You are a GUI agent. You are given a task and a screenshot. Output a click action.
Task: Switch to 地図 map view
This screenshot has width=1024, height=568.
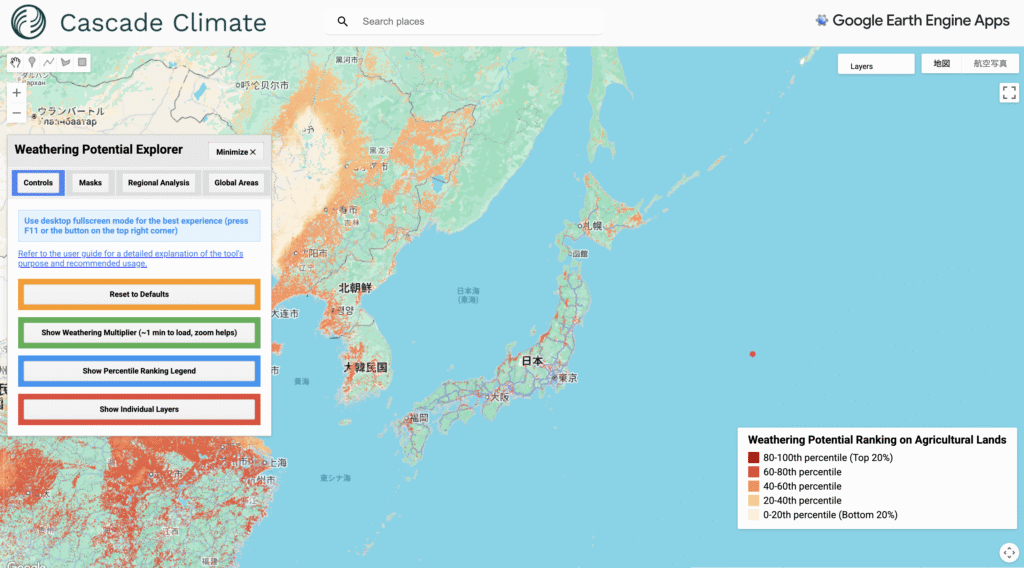coord(941,63)
